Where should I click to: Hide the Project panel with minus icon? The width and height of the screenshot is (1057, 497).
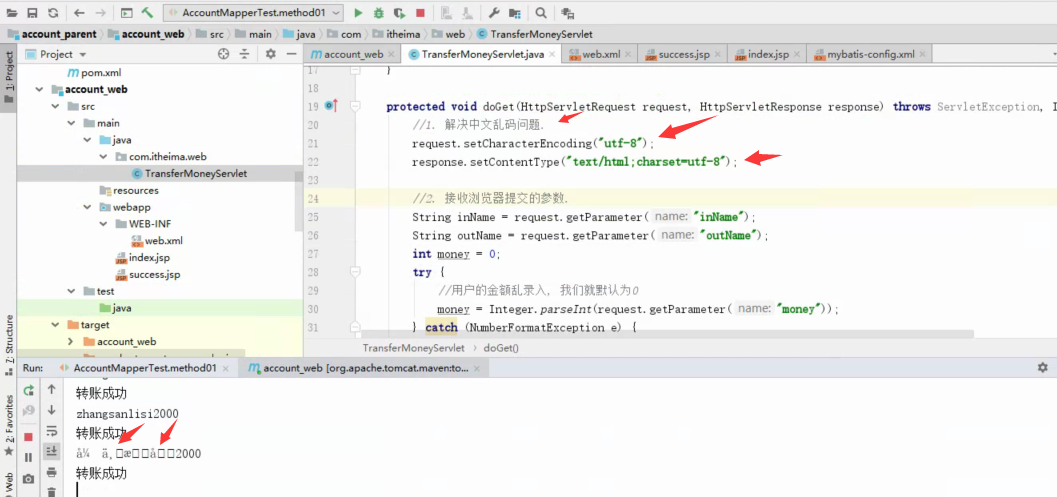291,54
